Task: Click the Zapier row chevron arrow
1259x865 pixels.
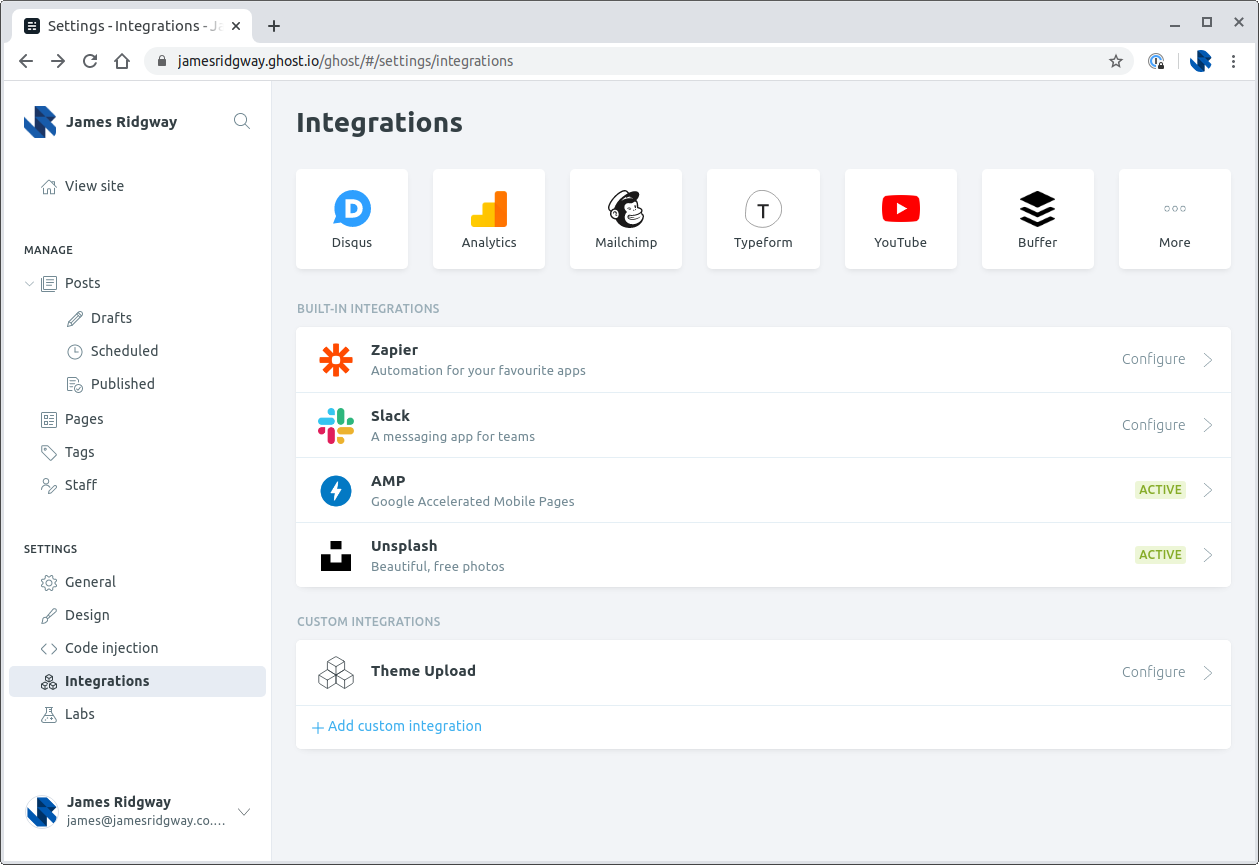Action: click(x=1208, y=360)
